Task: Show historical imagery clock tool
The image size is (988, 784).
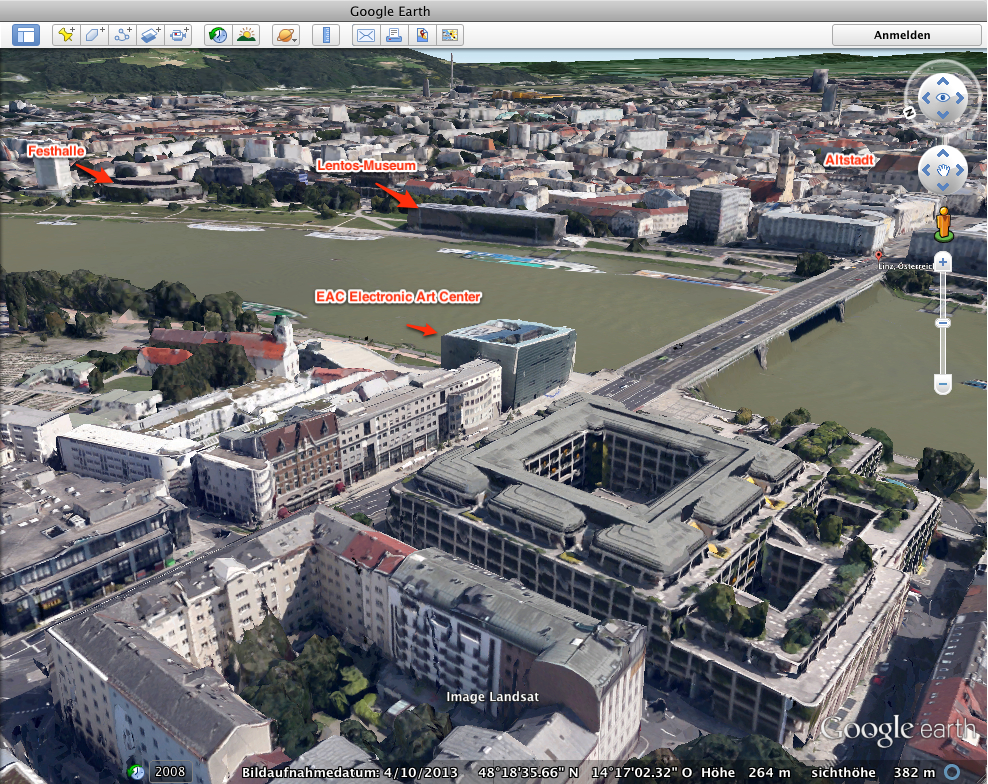Action: (x=218, y=35)
